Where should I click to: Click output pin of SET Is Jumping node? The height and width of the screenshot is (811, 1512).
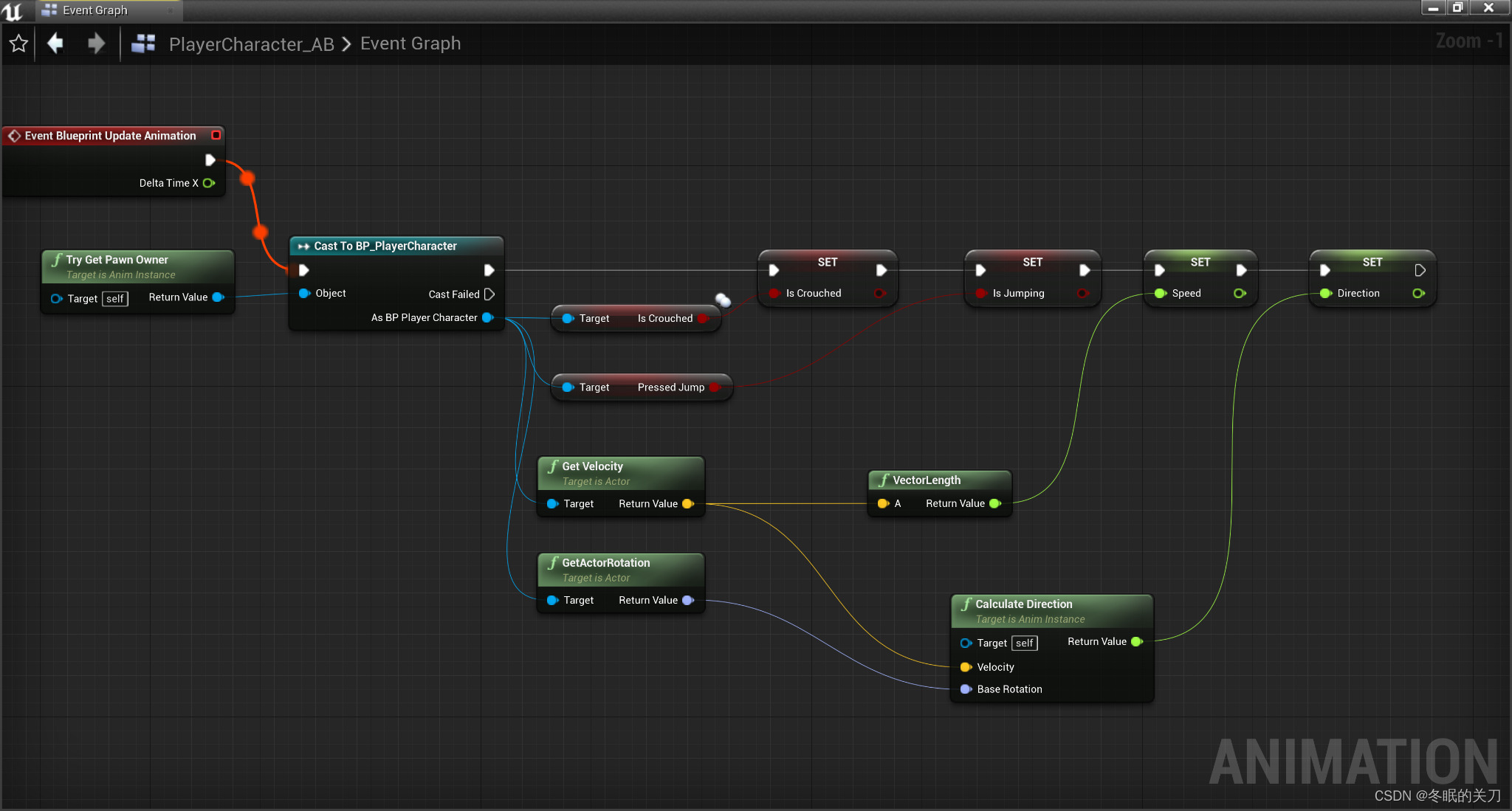(1083, 294)
